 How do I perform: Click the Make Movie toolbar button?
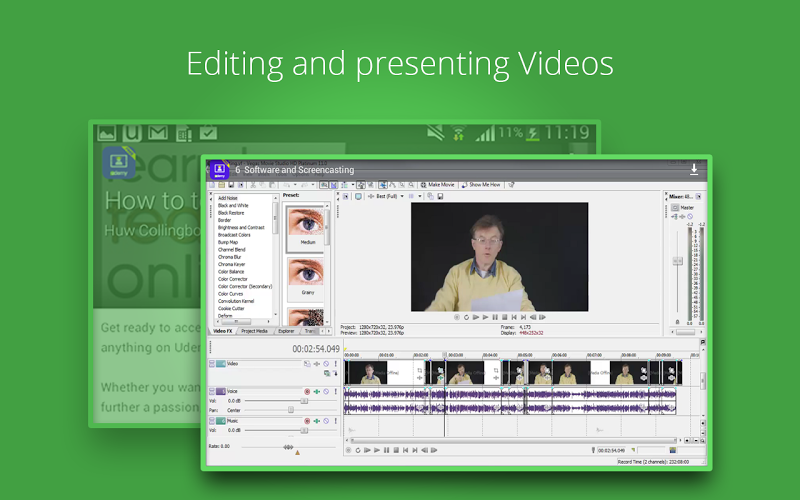coord(439,185)
